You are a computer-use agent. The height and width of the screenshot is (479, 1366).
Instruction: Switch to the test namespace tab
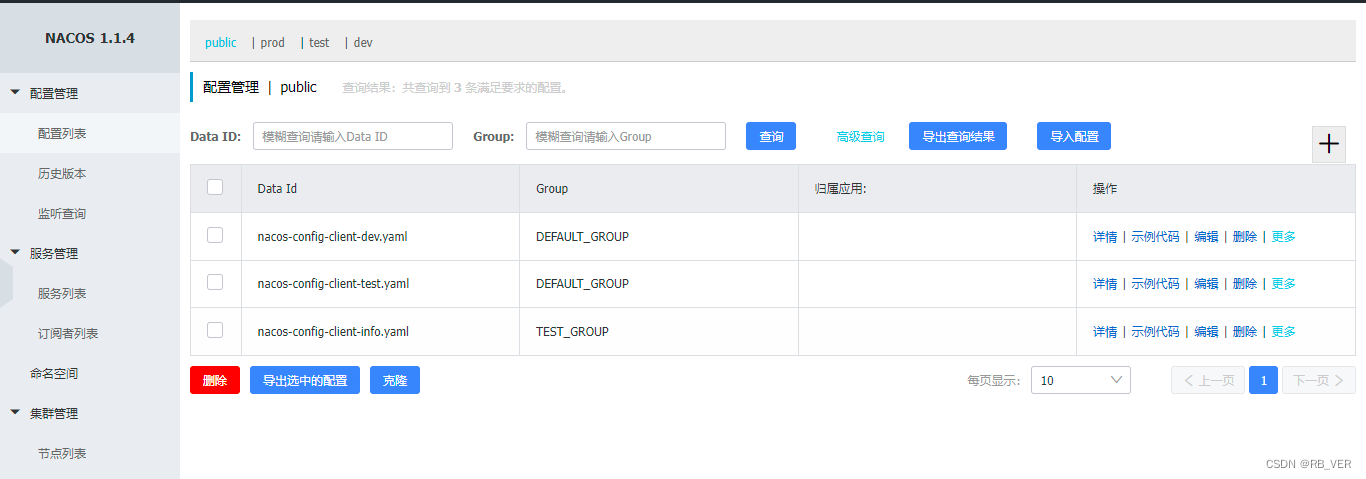point(319,43)
